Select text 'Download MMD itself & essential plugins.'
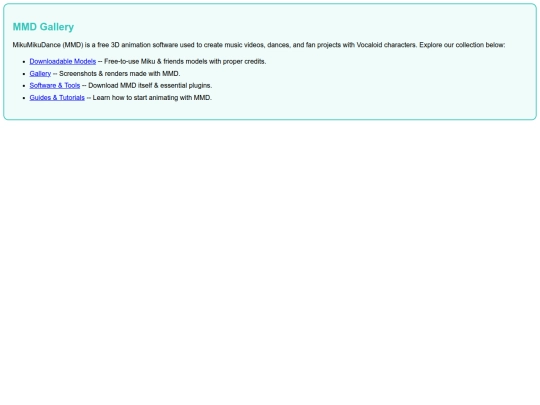 click(x=150, y=86)
